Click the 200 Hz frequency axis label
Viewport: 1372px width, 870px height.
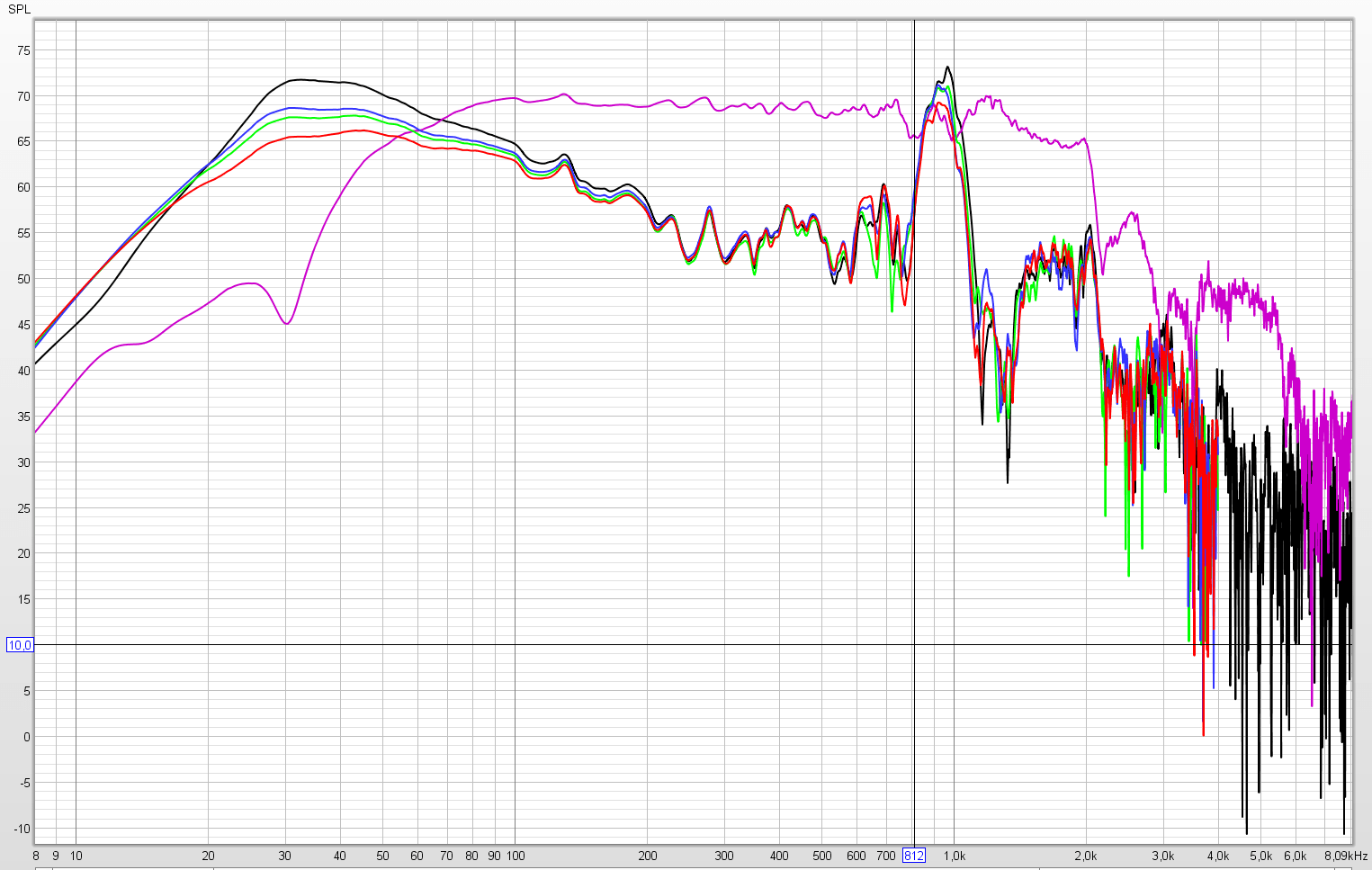647,857
